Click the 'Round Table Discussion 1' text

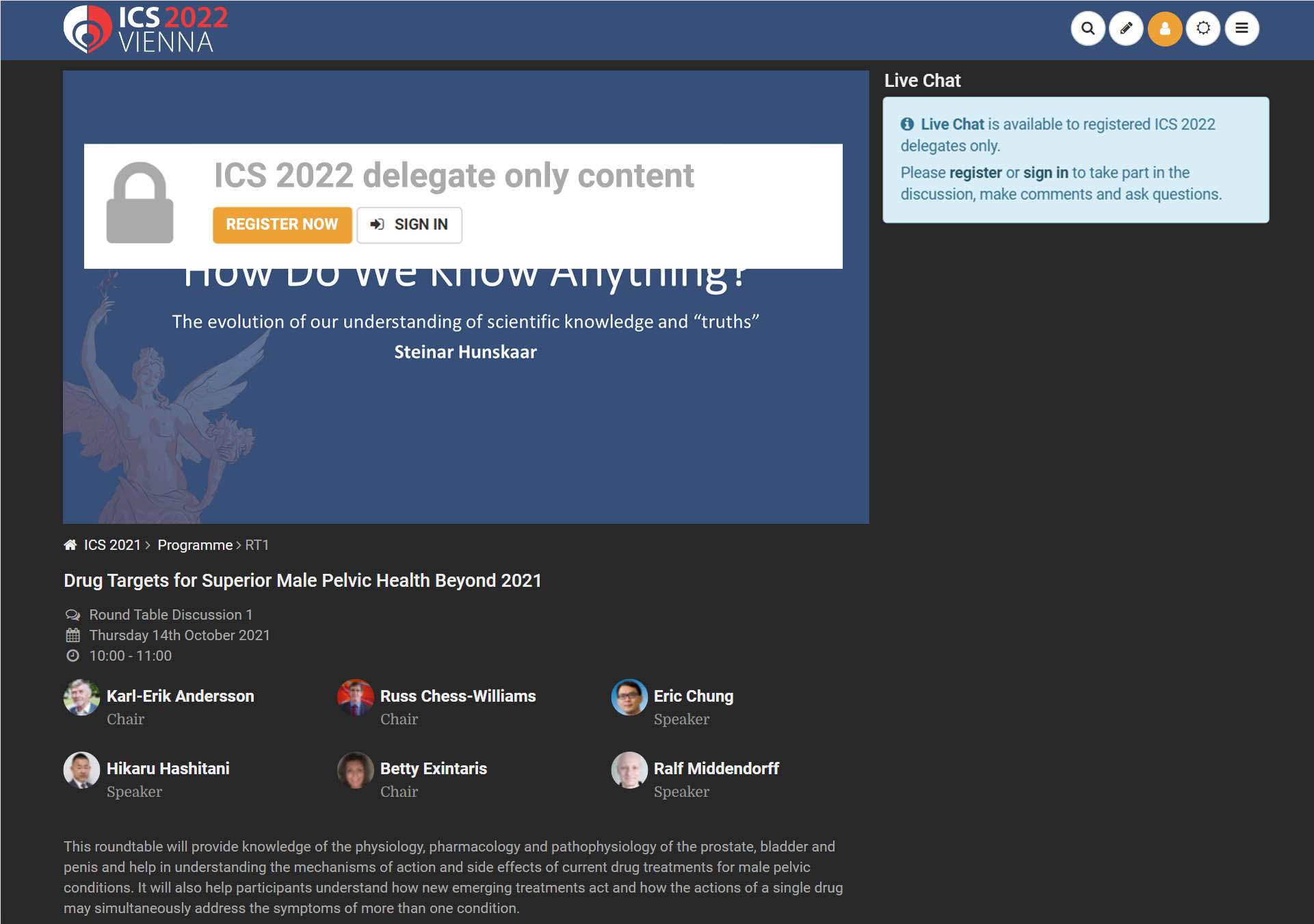pyautogui.click(x=171, y=615)
